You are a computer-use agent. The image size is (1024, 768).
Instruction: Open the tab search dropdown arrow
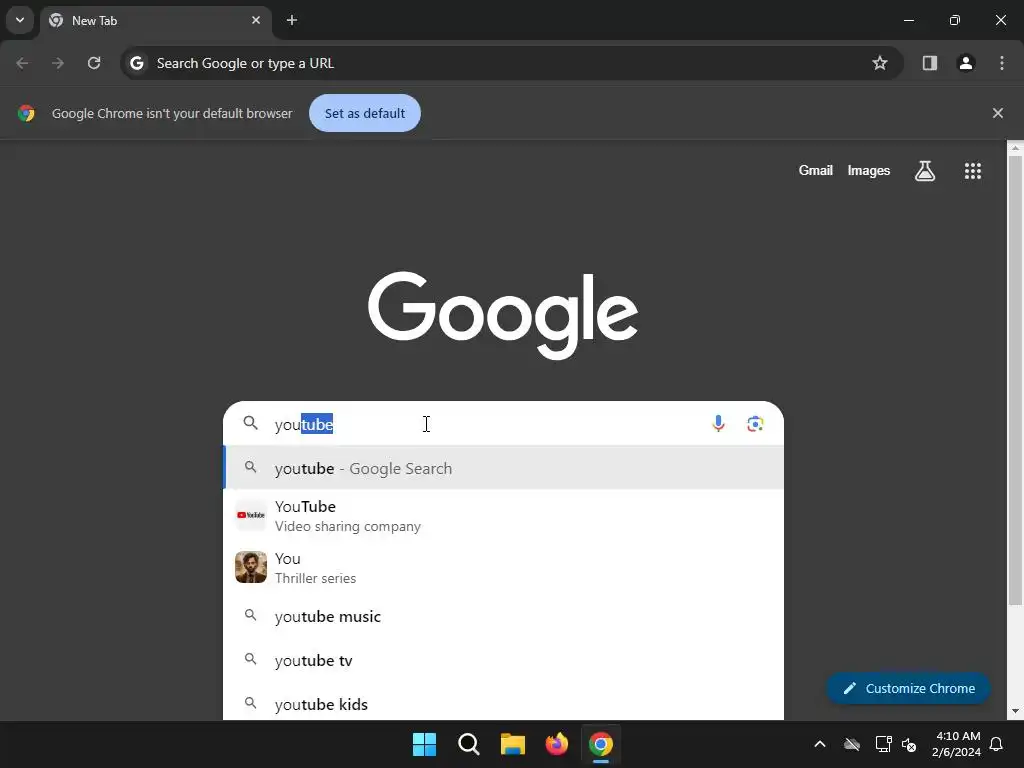(20, 20)
